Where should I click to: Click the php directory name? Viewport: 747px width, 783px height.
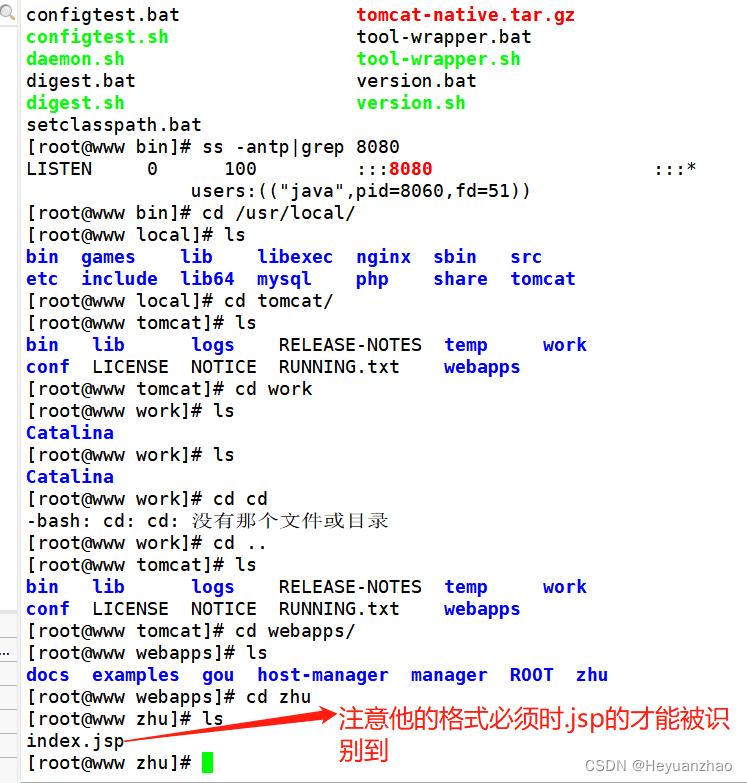(x=373, y=279)
